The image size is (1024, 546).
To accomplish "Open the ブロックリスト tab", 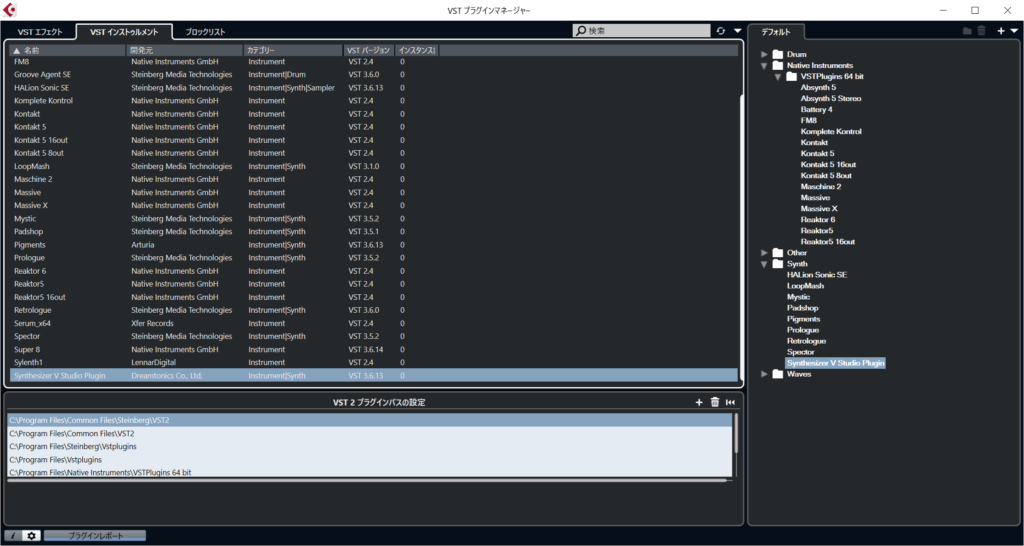I will pyautogui.click(x=206, y=31).
